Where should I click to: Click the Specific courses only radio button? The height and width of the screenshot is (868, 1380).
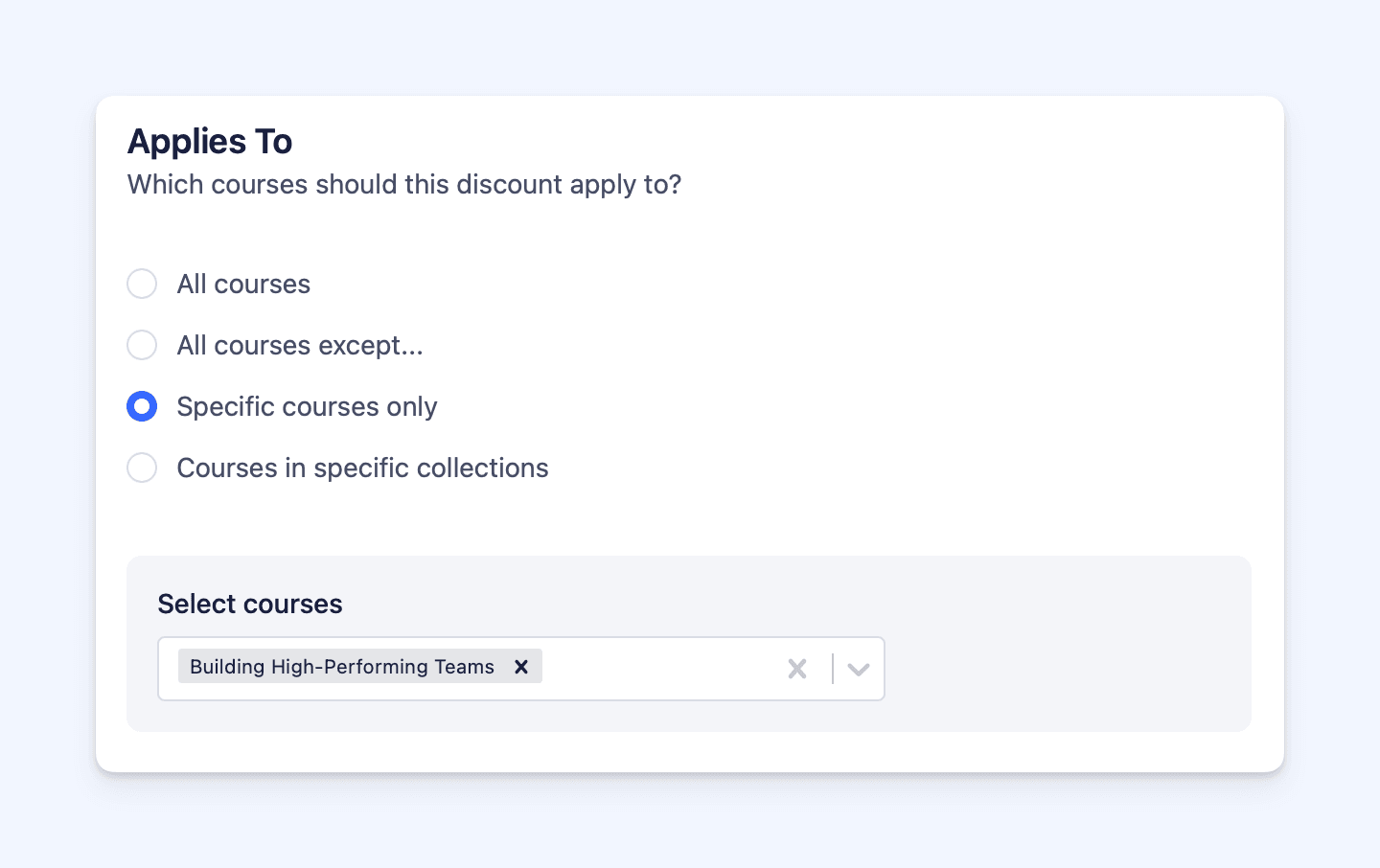tap(142, 406)
